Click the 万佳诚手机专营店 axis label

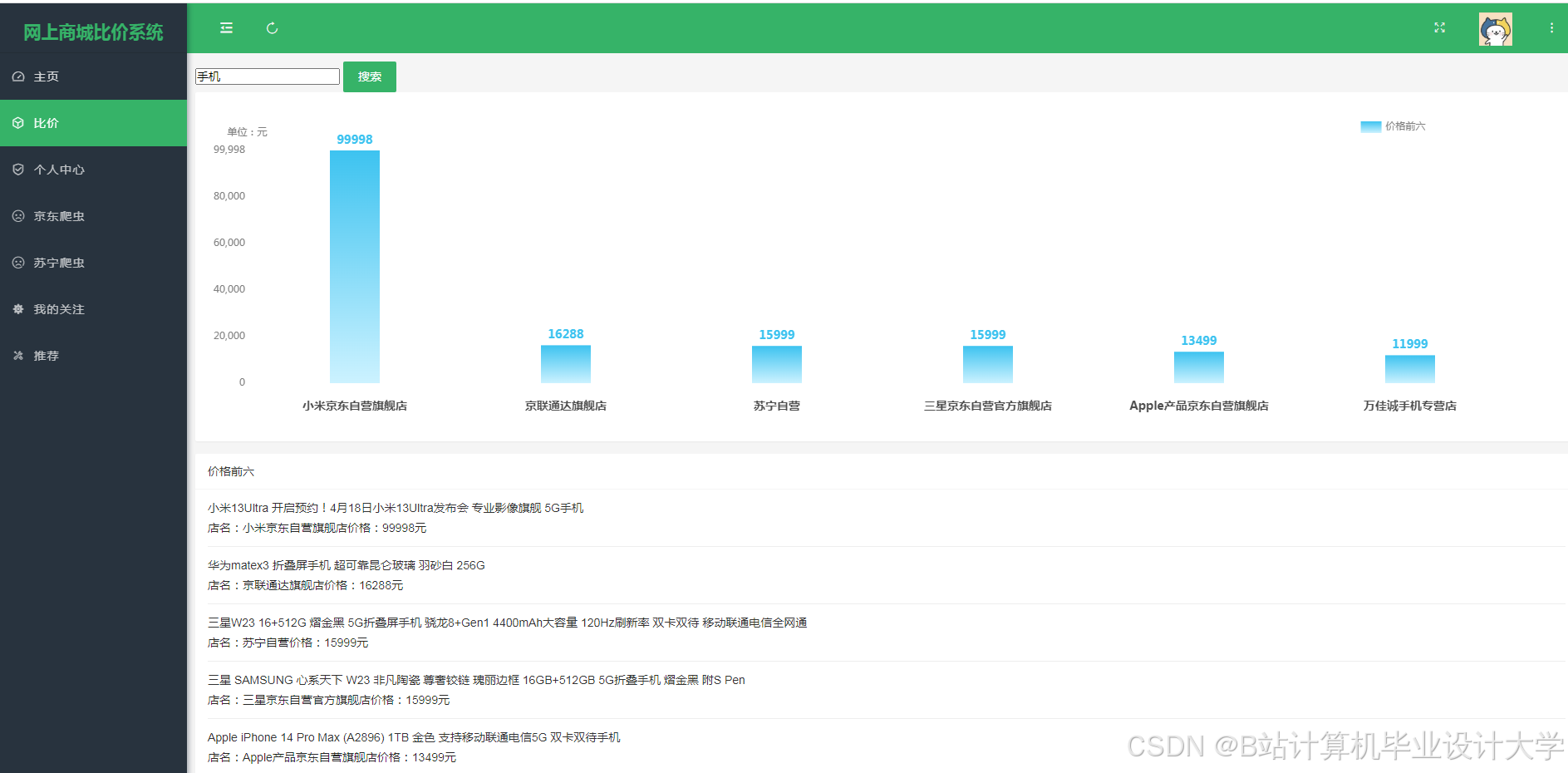1410,406
